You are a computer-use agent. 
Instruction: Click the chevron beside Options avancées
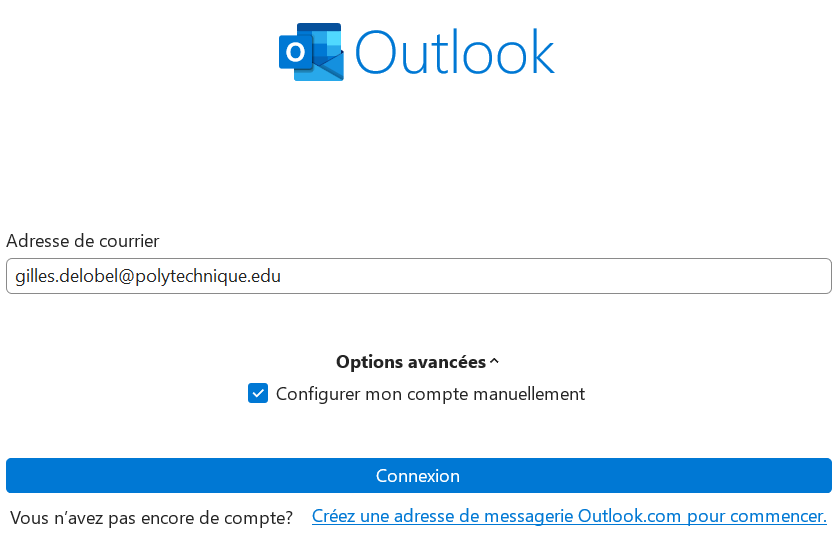[x=494, y=362]
